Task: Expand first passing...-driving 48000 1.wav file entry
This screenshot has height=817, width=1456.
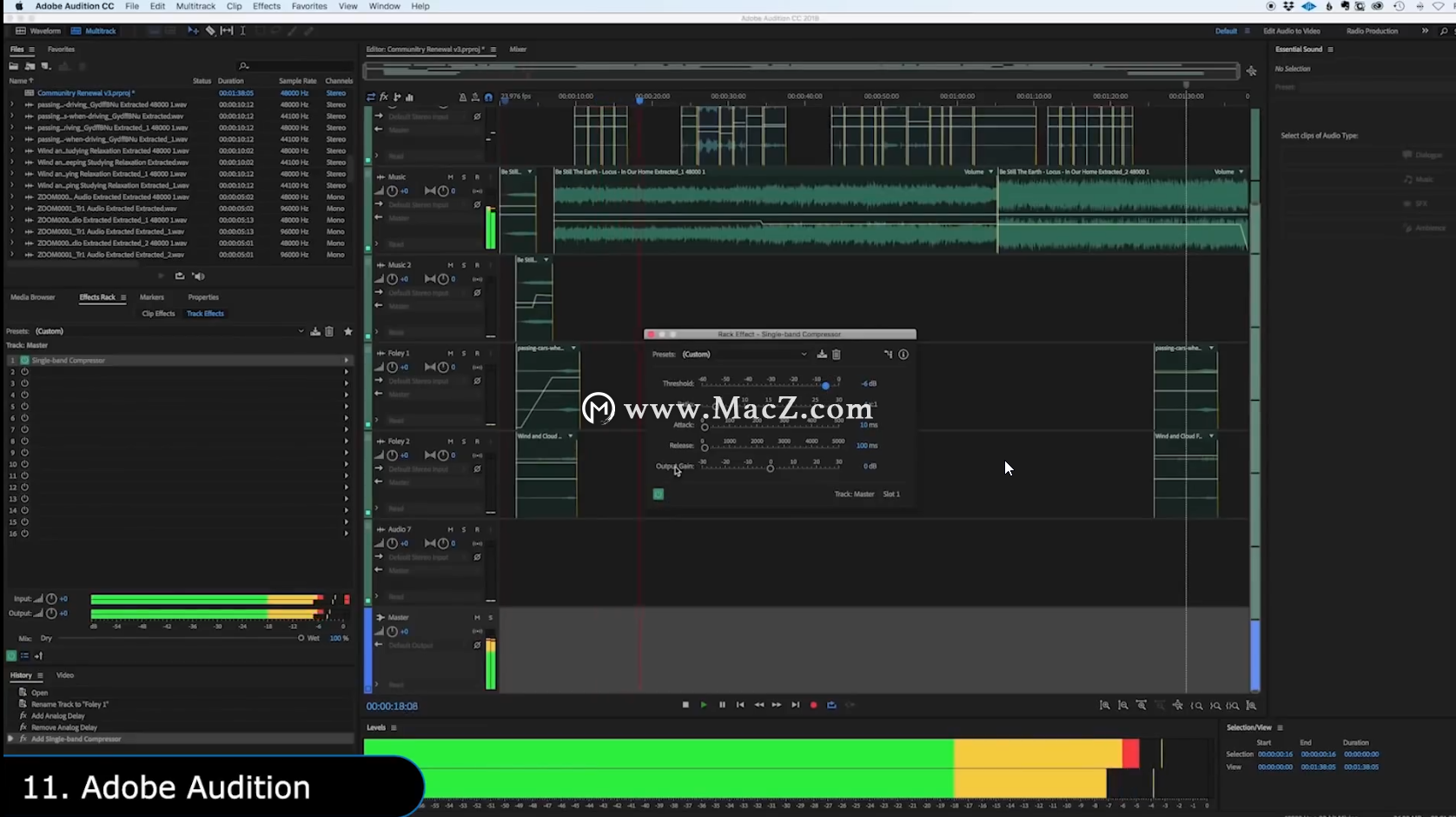Action: point(11,104)
